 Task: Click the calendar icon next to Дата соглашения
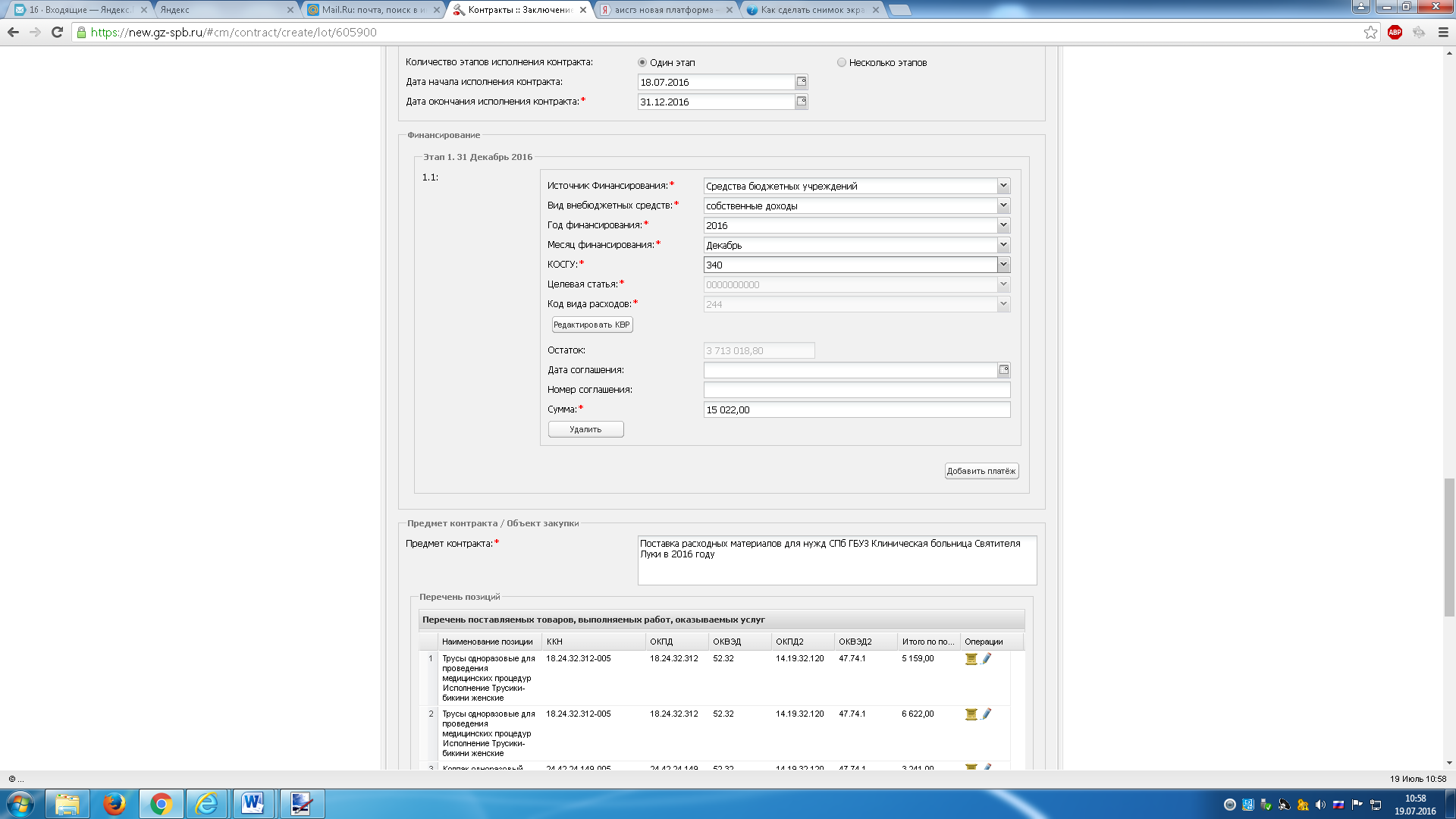point(1003,370)
